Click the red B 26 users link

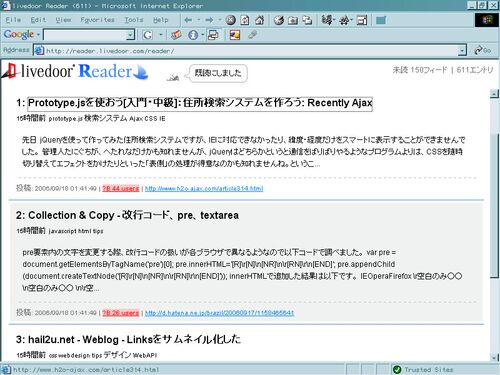[x=121, y=313]
